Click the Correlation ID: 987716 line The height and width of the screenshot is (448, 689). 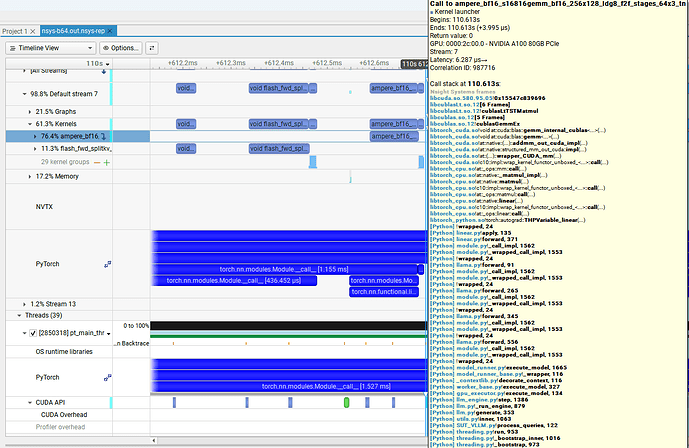(463, 68)
